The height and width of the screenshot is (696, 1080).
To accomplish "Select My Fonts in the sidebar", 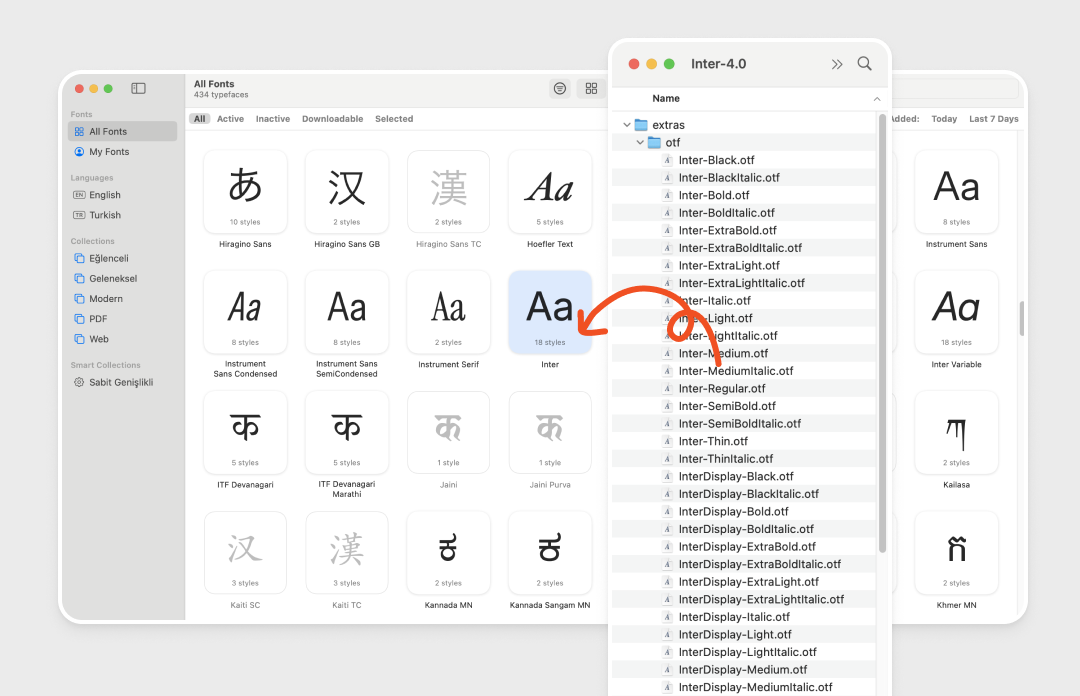I will click(x=108, y=152).
